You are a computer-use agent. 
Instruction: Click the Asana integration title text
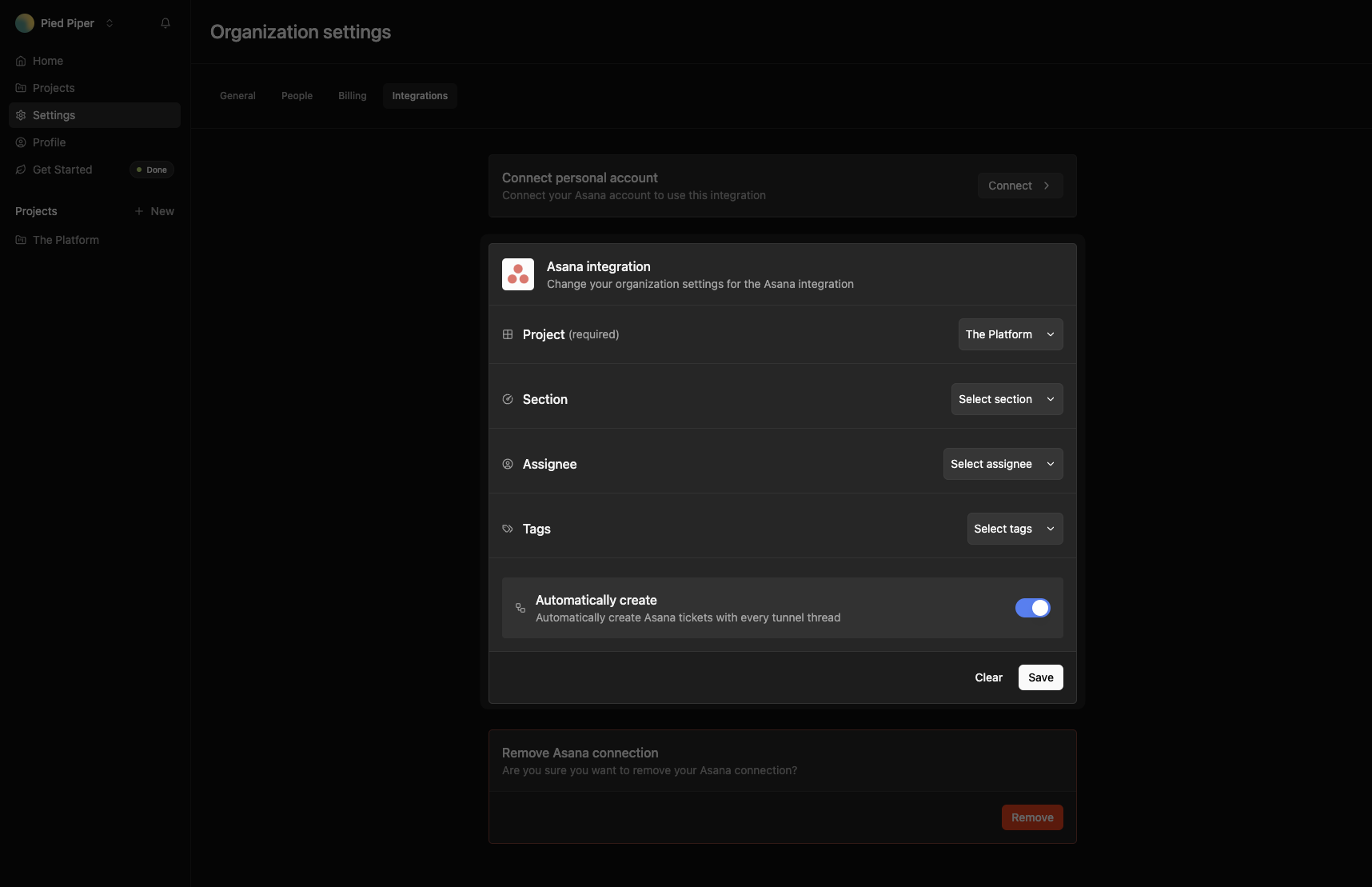pyautogui.click(x=599, y=266)
